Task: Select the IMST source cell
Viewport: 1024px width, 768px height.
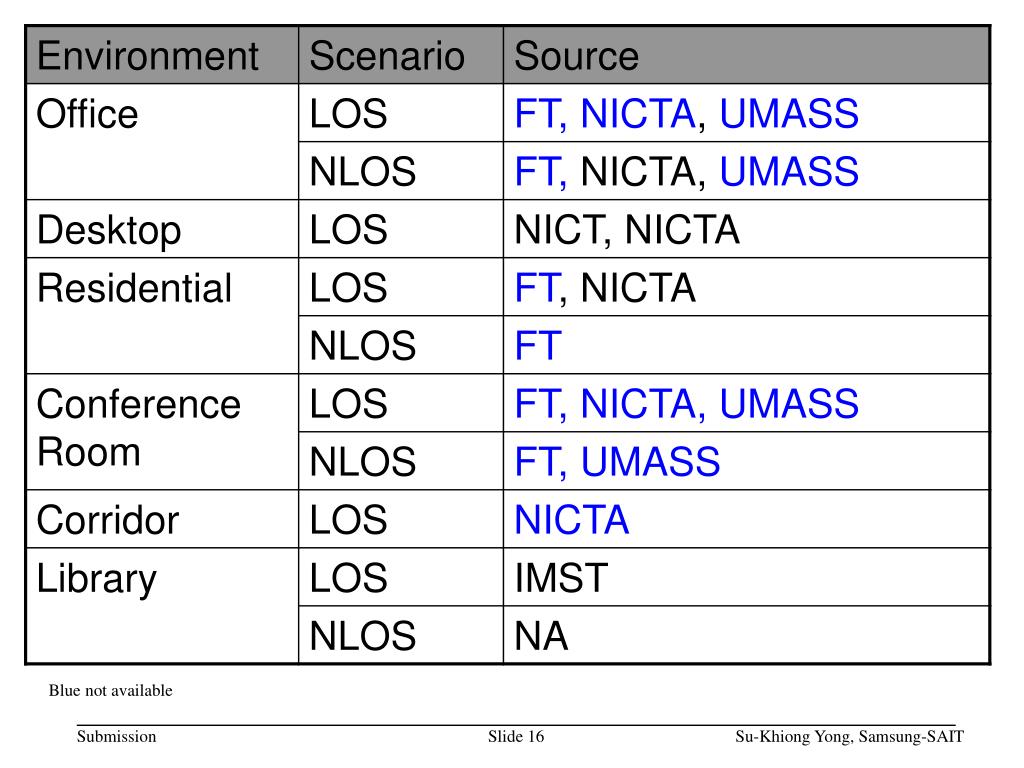Action: [746, 578]
